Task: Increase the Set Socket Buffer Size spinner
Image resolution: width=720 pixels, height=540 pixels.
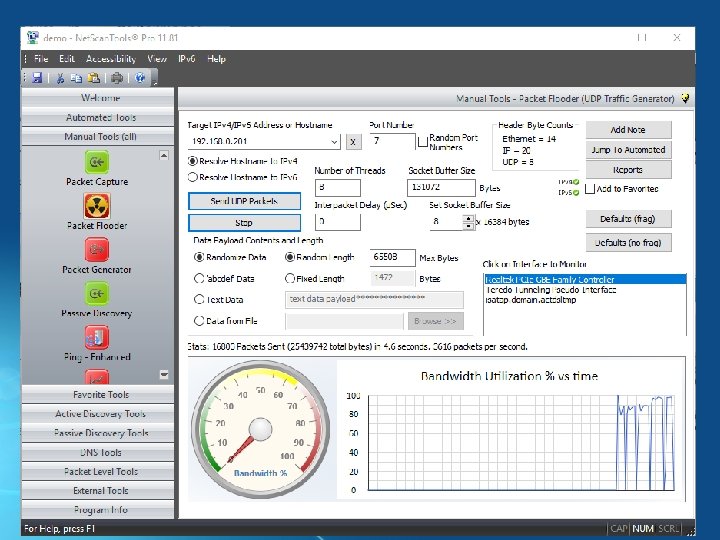Action: coord(466,218)
